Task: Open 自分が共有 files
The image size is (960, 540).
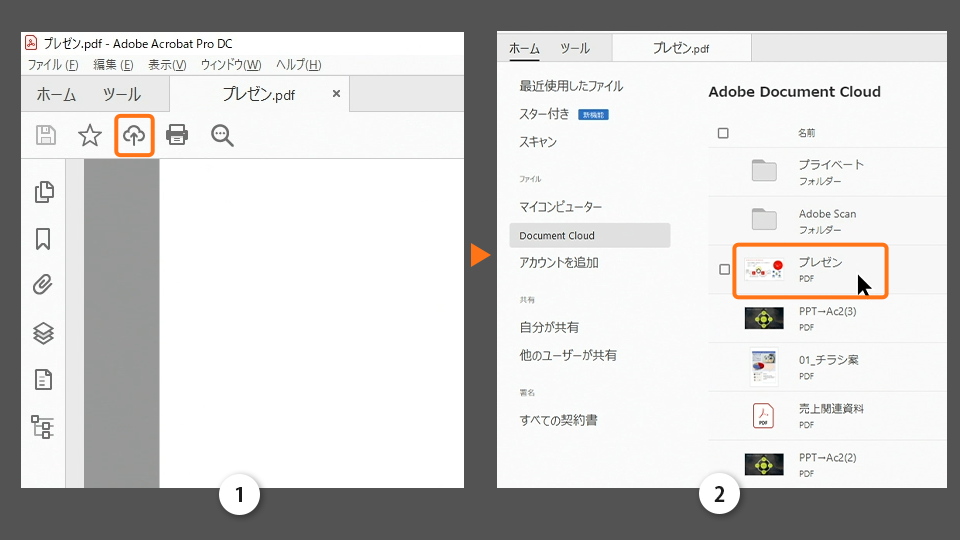Action: (x=549, y=328)
